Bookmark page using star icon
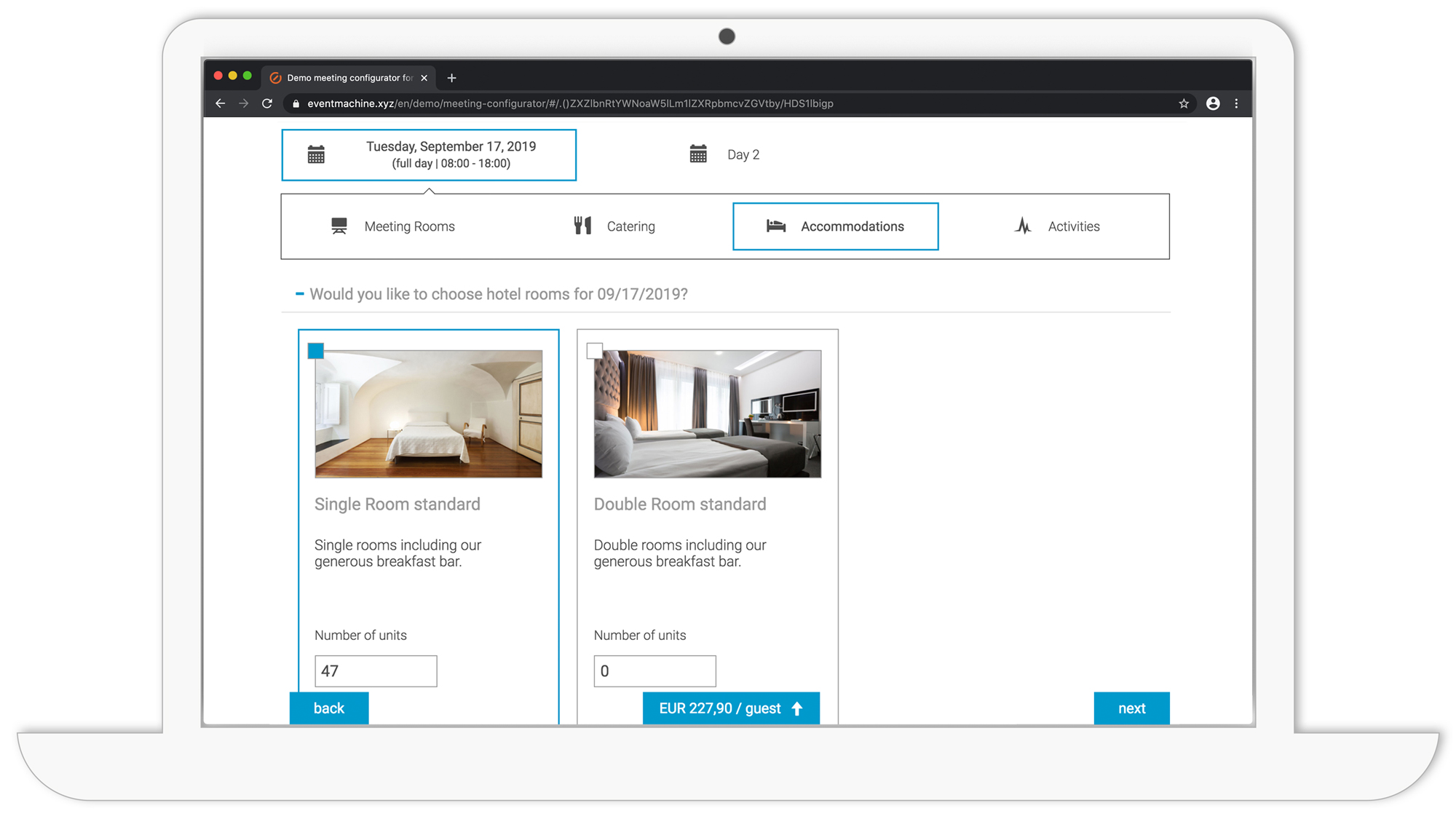 (x=1184, y=103)
